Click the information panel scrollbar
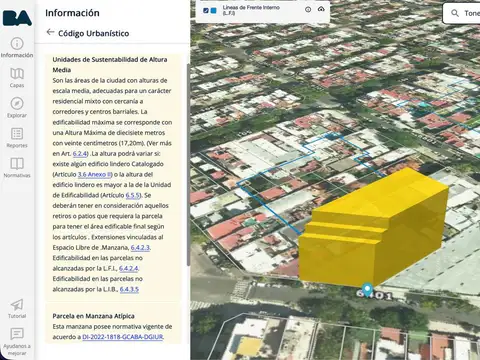 coord(188,165)
